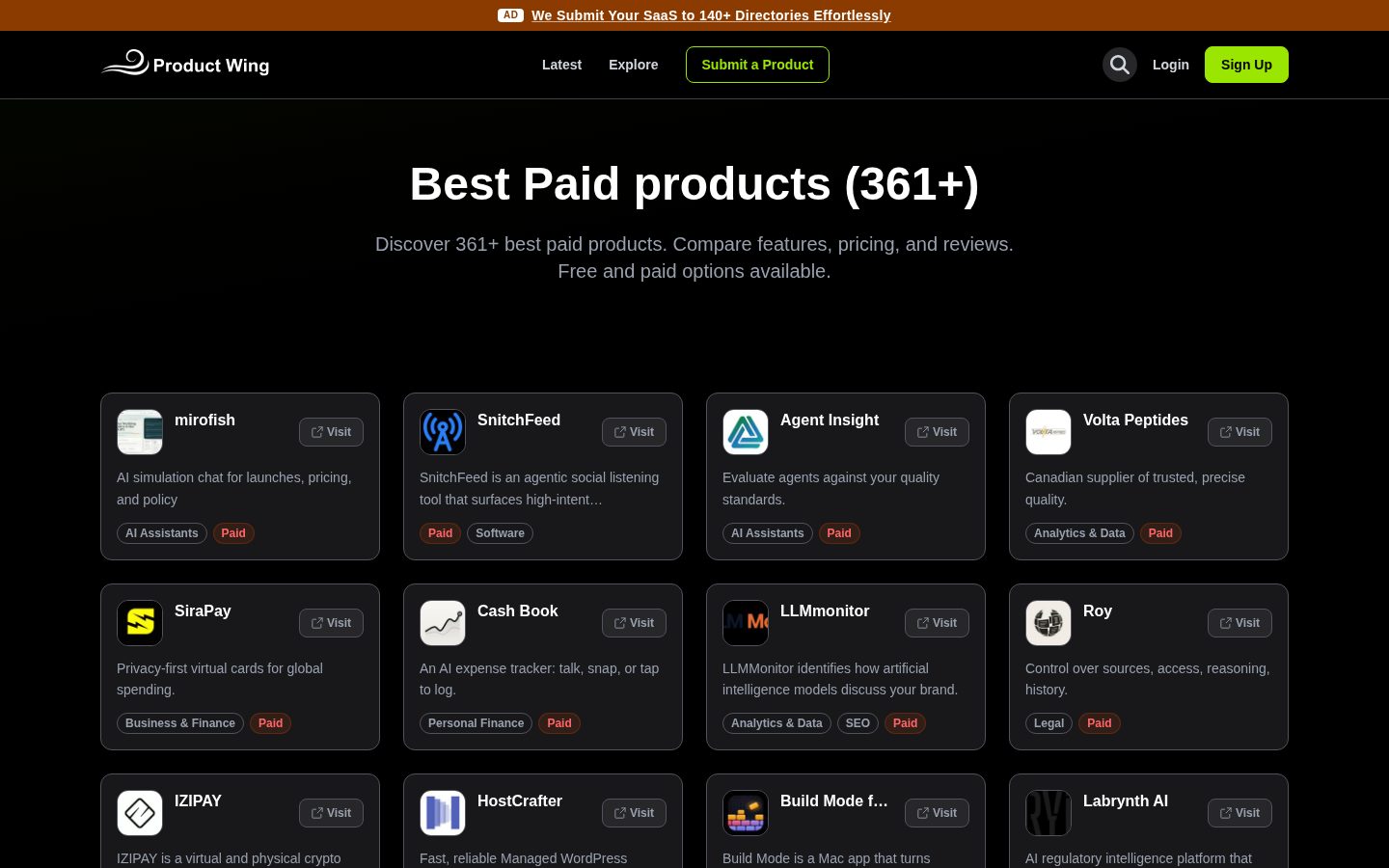The image size is (1389, 868).
Task: Click the Agent Insight triangle icon
Action: point(746,432)
